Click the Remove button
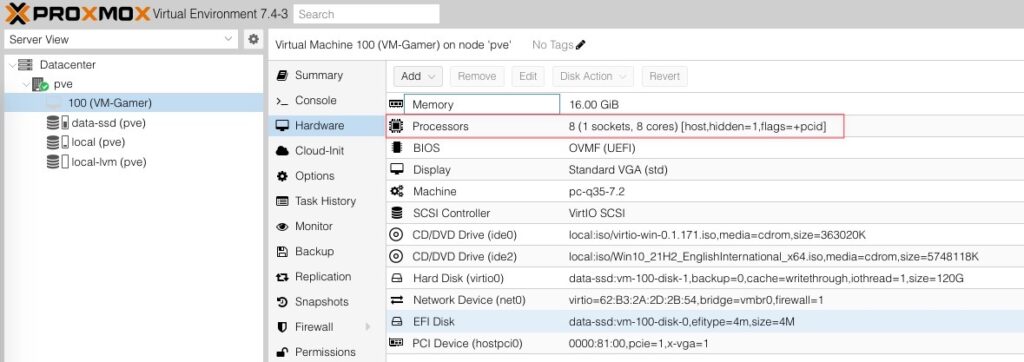The width and height of the screenshot is (1024, 362). click(x=477, y=76)
